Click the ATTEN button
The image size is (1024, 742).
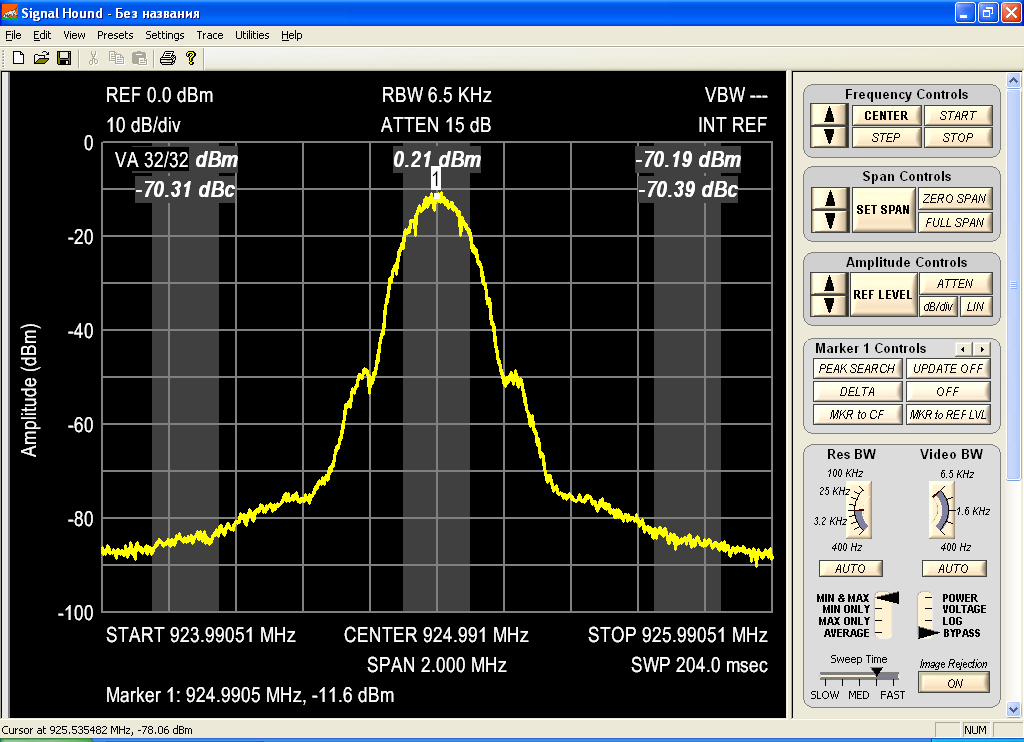click(955, 284)
